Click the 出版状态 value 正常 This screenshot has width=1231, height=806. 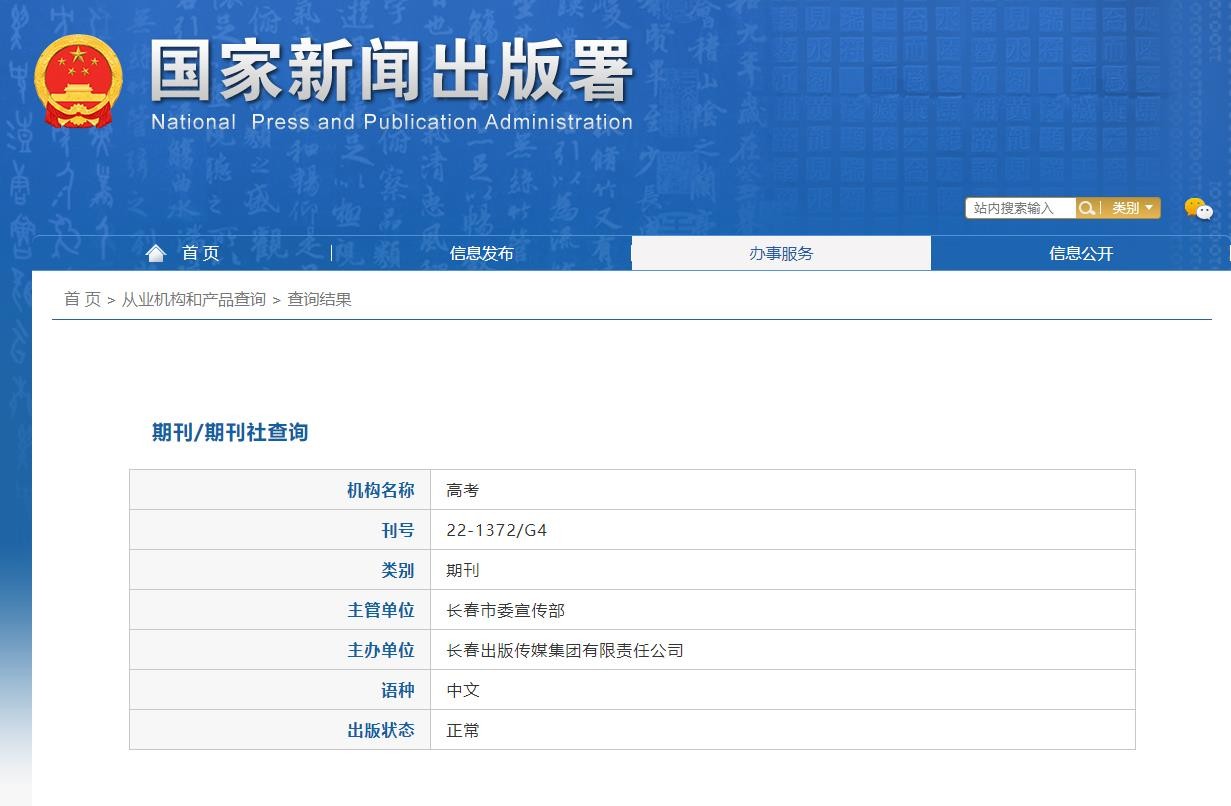tap(463, 730)
